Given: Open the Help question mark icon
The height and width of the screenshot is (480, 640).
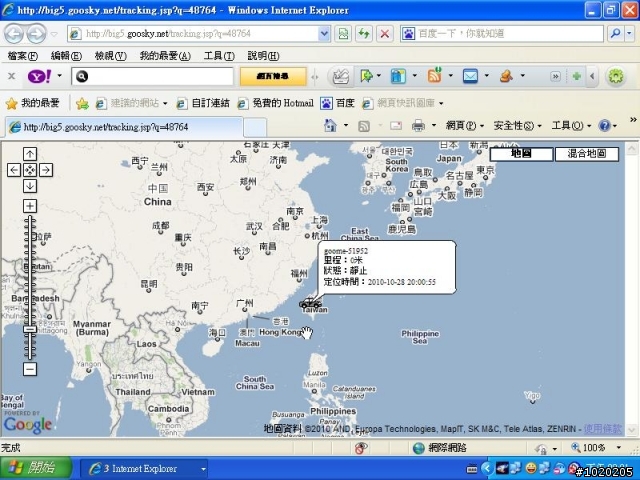Looking at the screenshot, I should (604, 126).
